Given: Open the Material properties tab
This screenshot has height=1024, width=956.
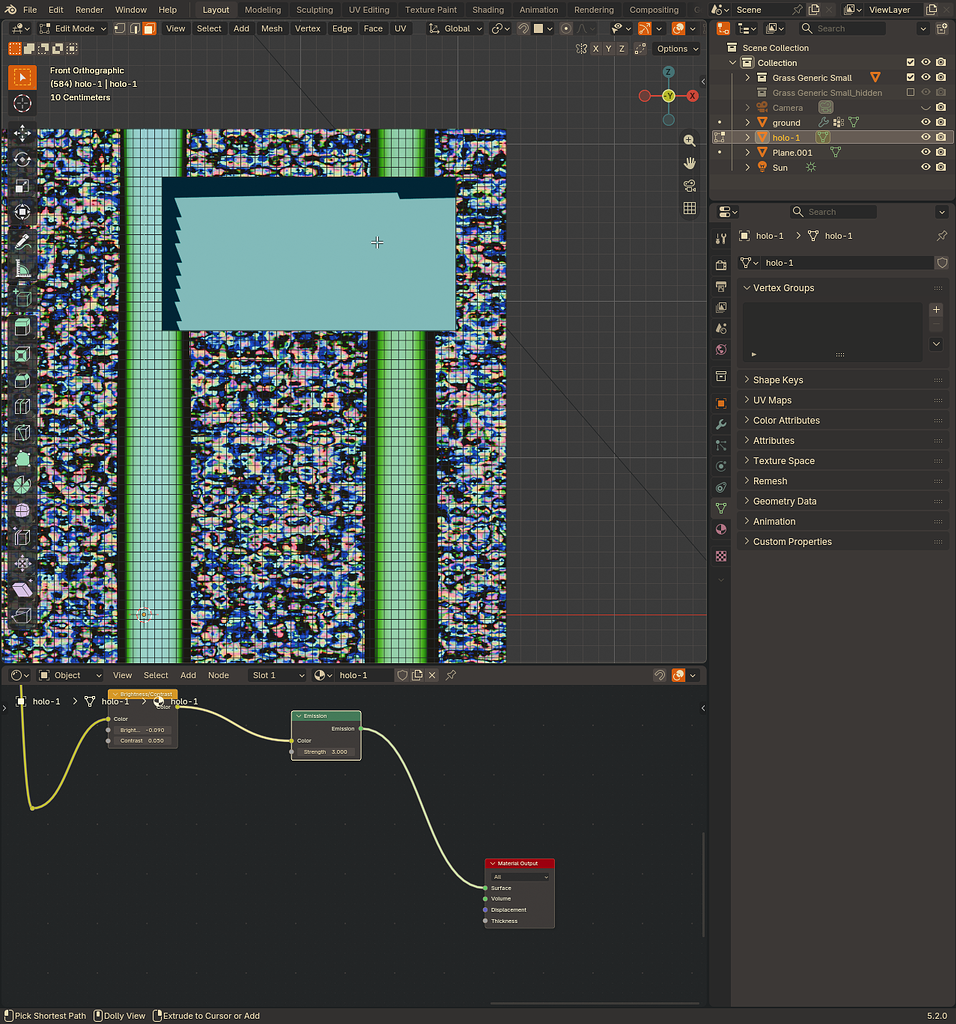Looking at the screenshot, I should pyautogui.click(x=721, y=530).
